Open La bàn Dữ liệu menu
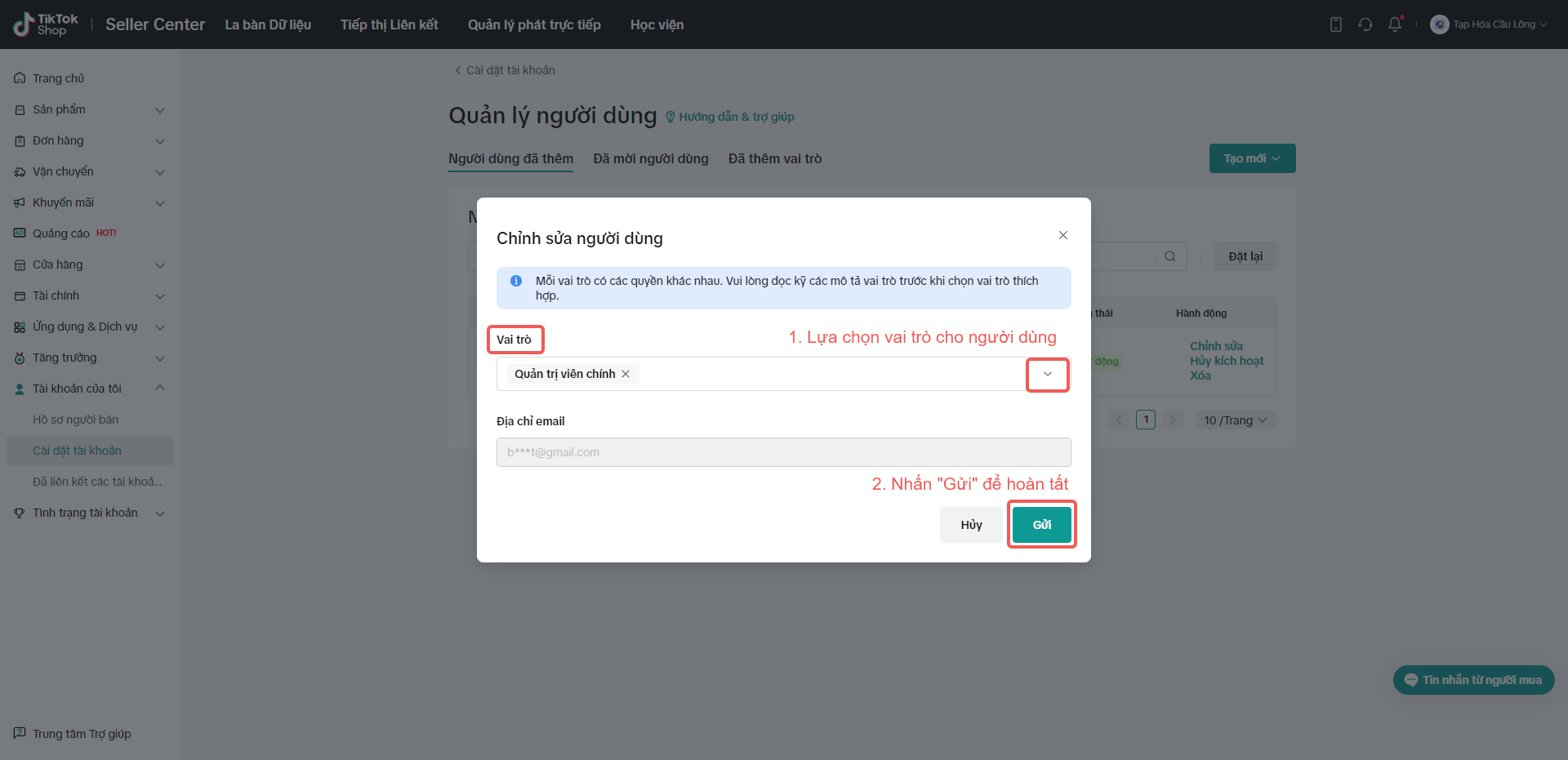 click(268, 24)
